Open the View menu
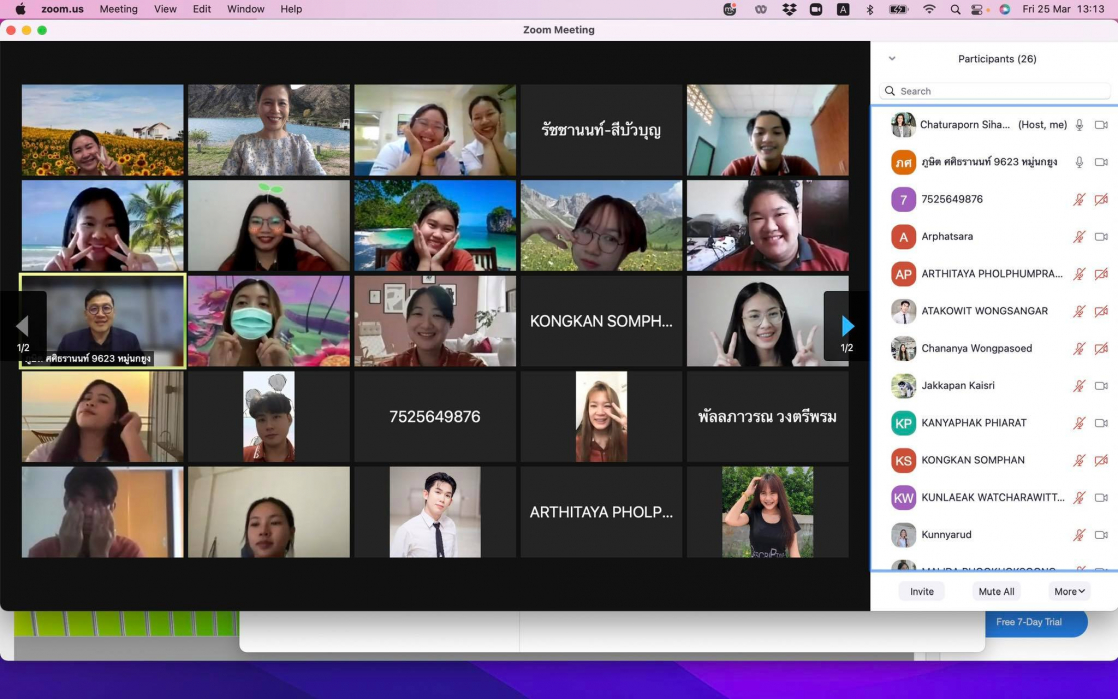This screenshot has width=1118, height=699. click(165, 9)
